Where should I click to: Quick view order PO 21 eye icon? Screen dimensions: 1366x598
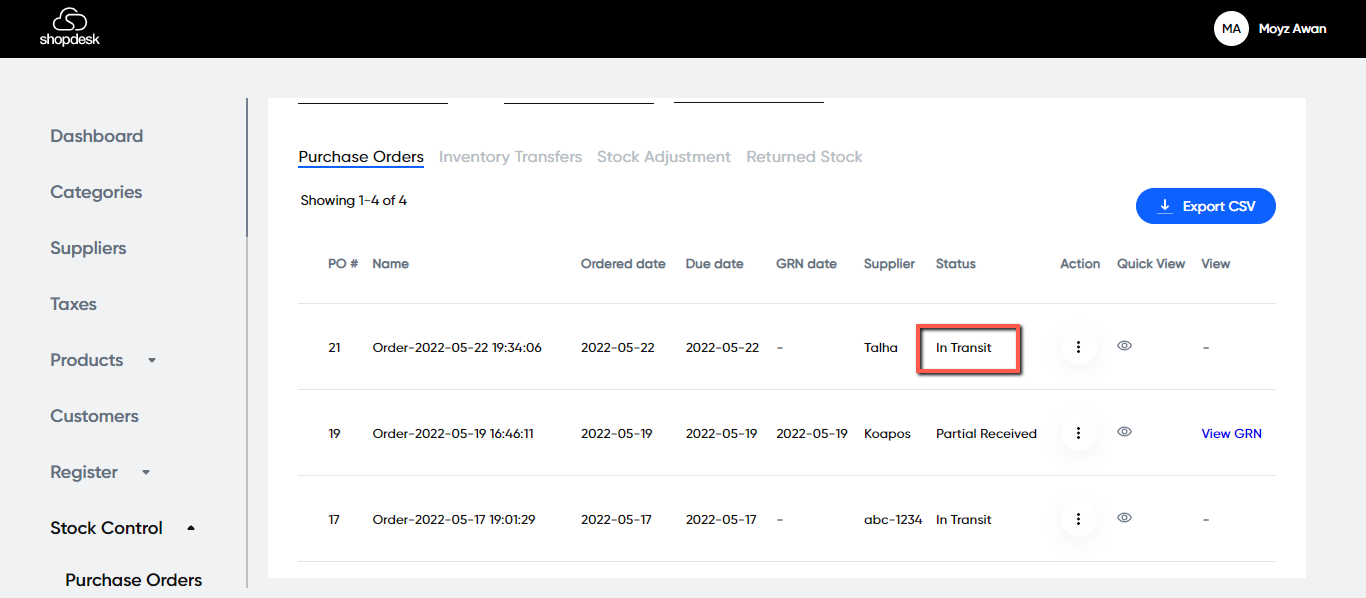1124,346
